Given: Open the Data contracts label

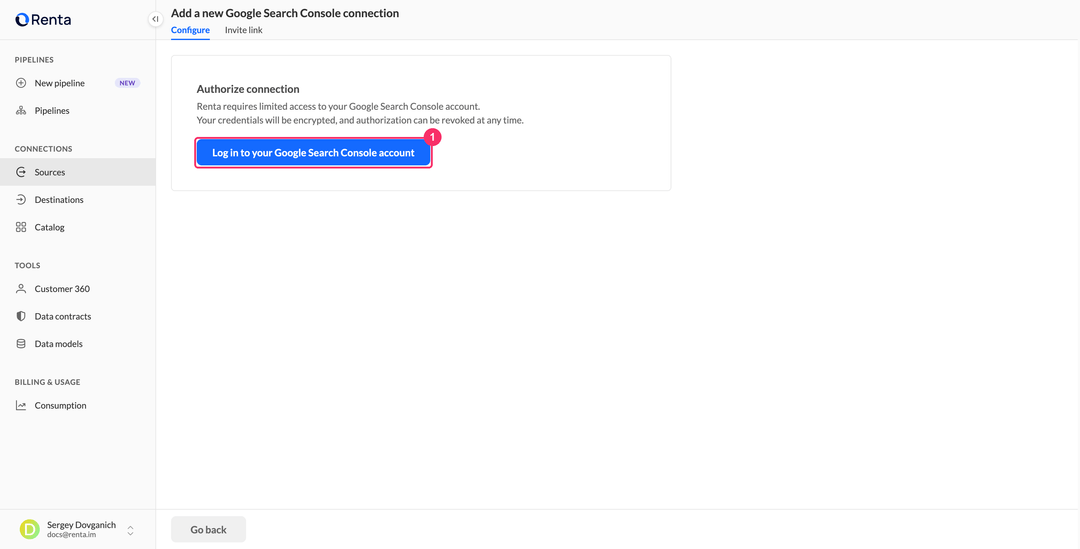Looking at the screenshot, I should 63,317.
